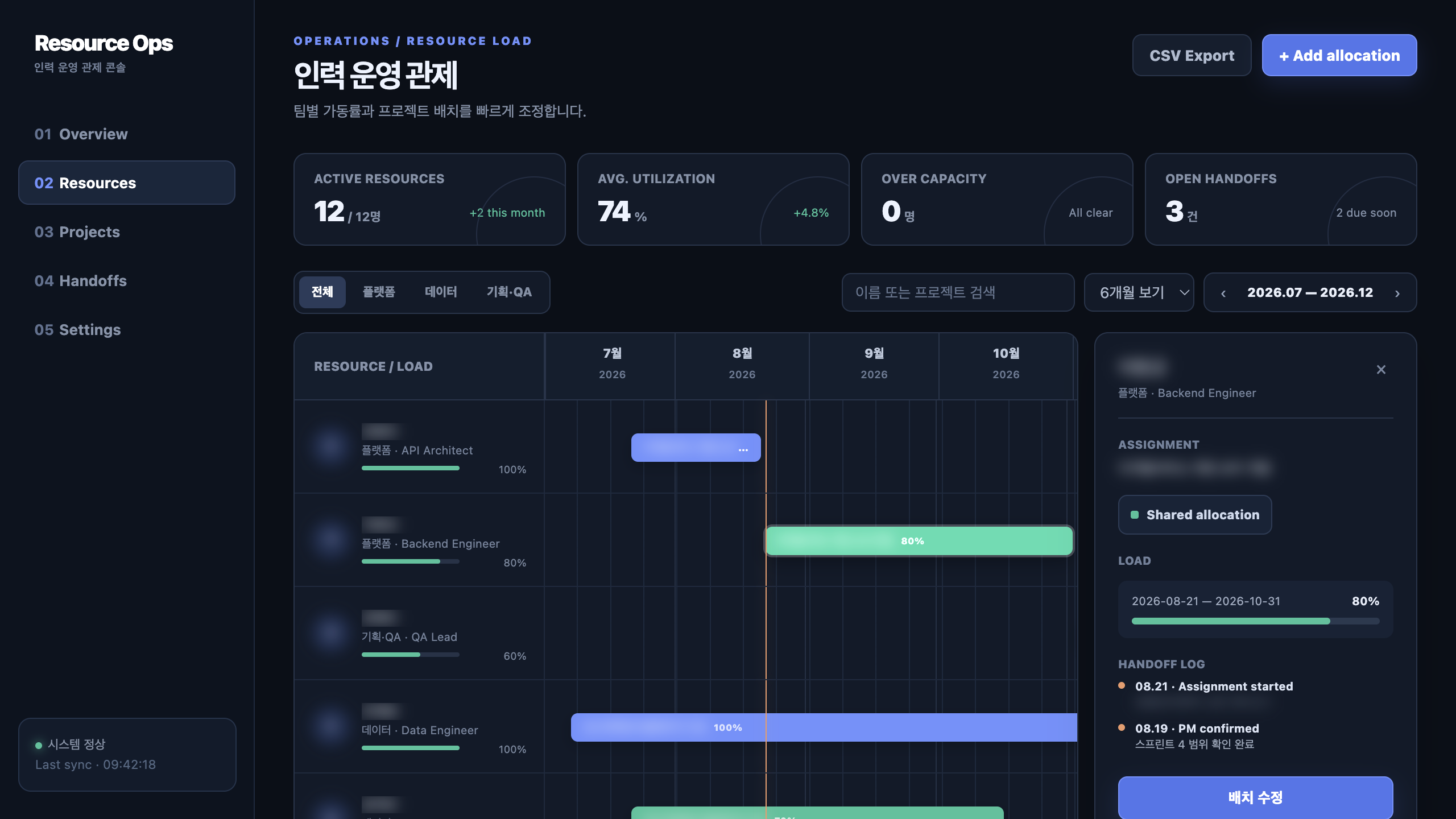Select the 전체 filter tab
The image size is (1456, 819).
tap(322, 292)
